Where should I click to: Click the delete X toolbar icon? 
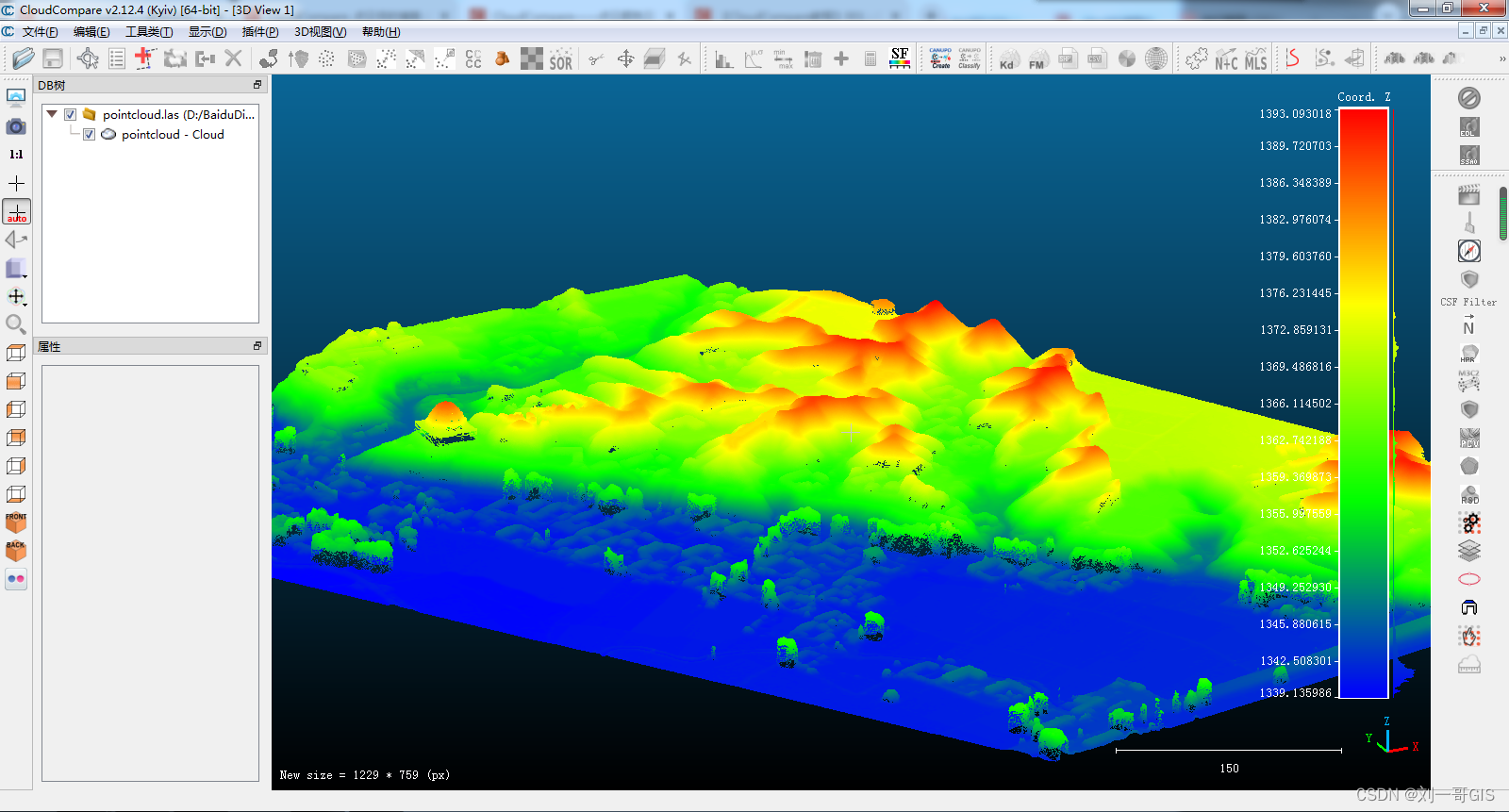tap(233, 58)
